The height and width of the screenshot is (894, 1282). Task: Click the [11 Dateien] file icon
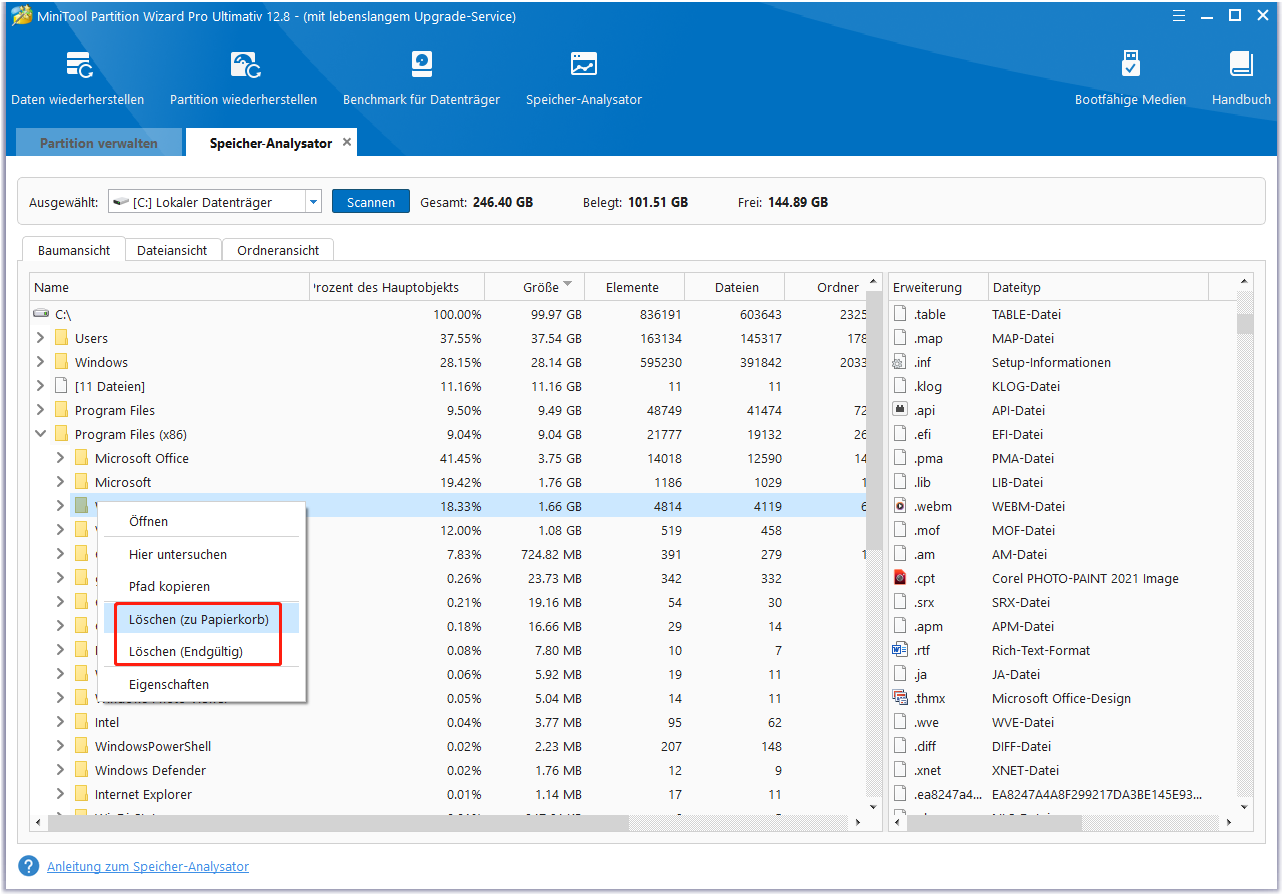[62, 386]
